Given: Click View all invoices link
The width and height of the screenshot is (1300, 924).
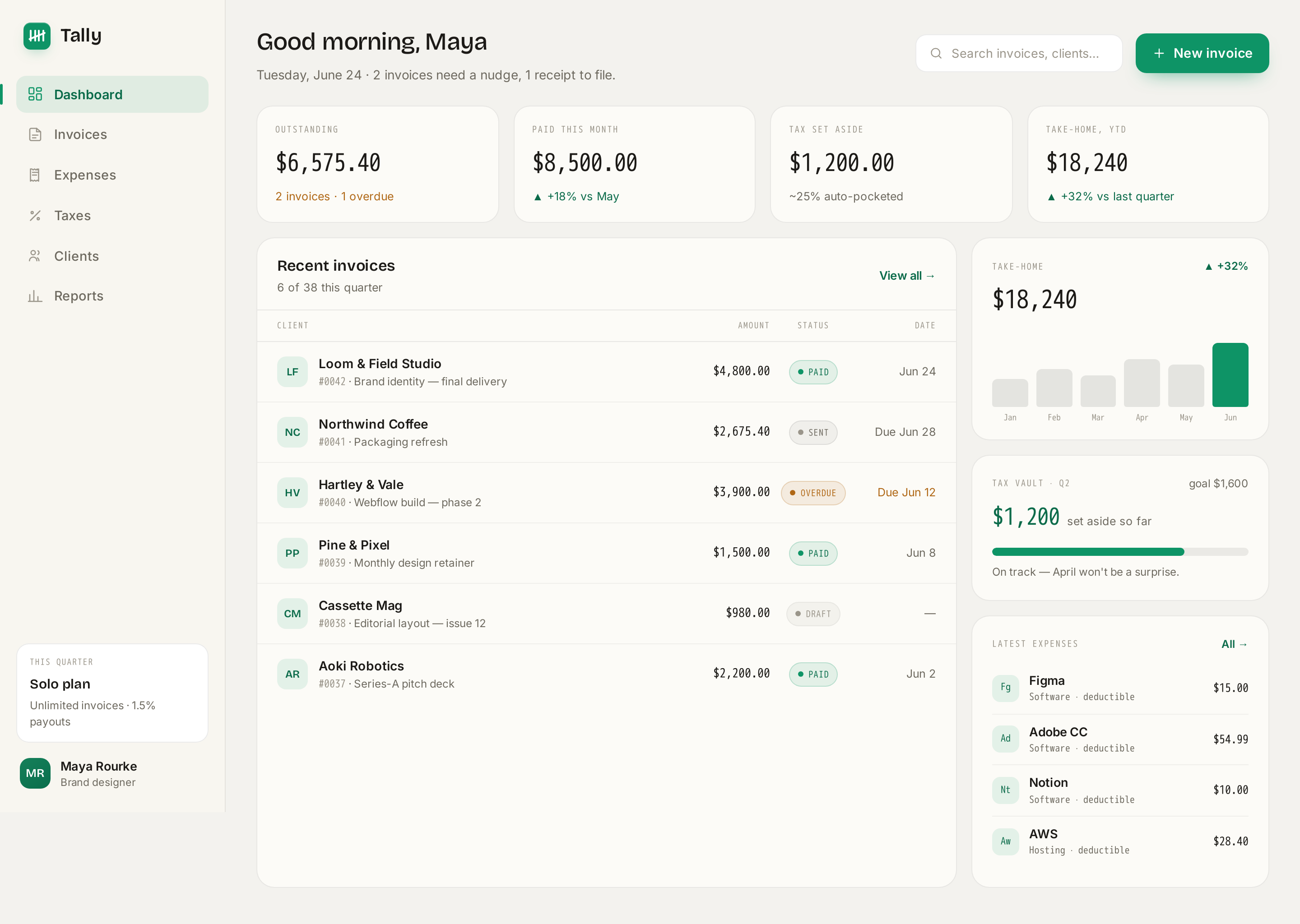Looking at the screenshot, I should pos(907,275).
